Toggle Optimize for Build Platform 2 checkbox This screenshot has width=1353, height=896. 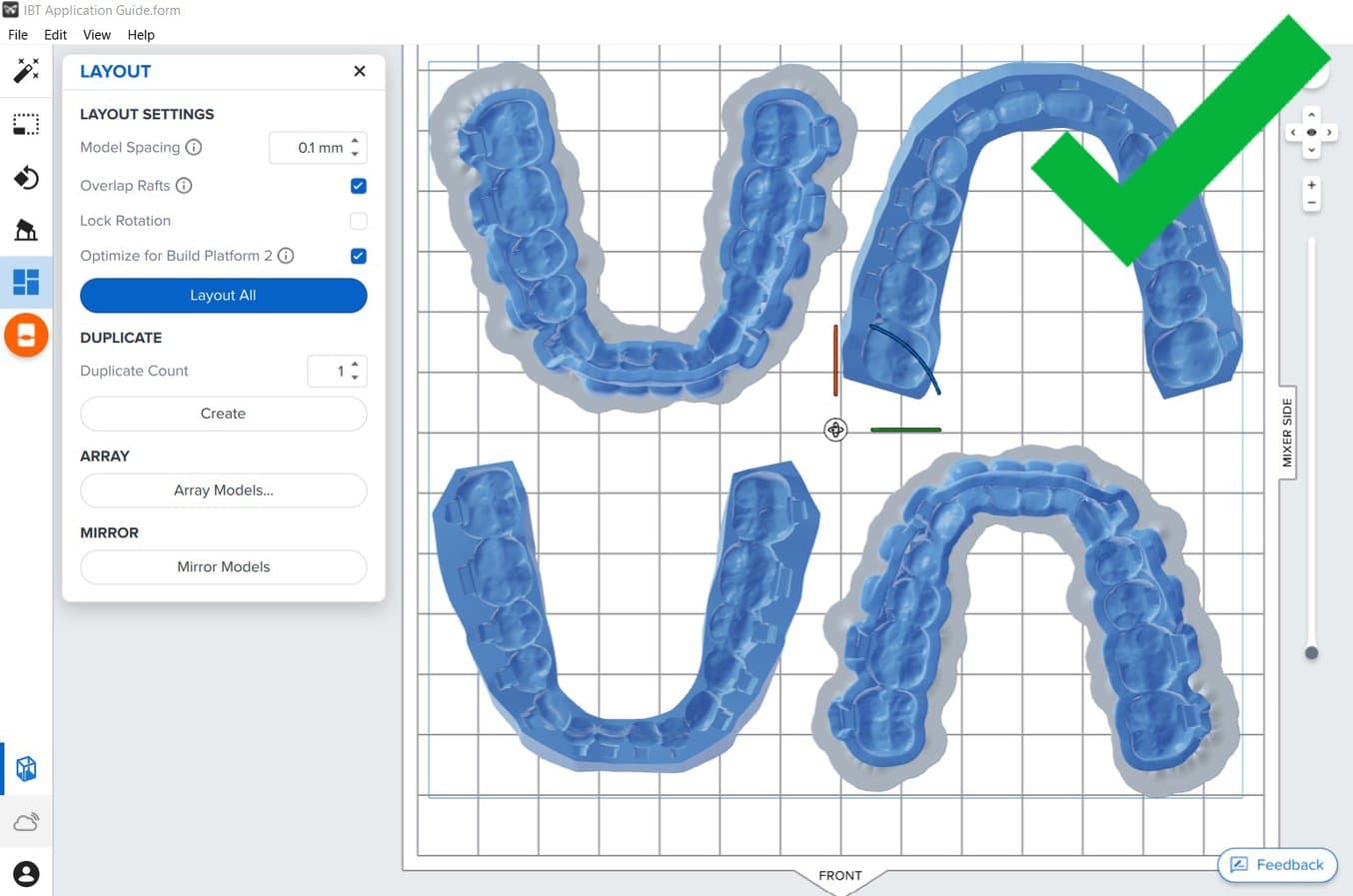(x=359, y=256)
